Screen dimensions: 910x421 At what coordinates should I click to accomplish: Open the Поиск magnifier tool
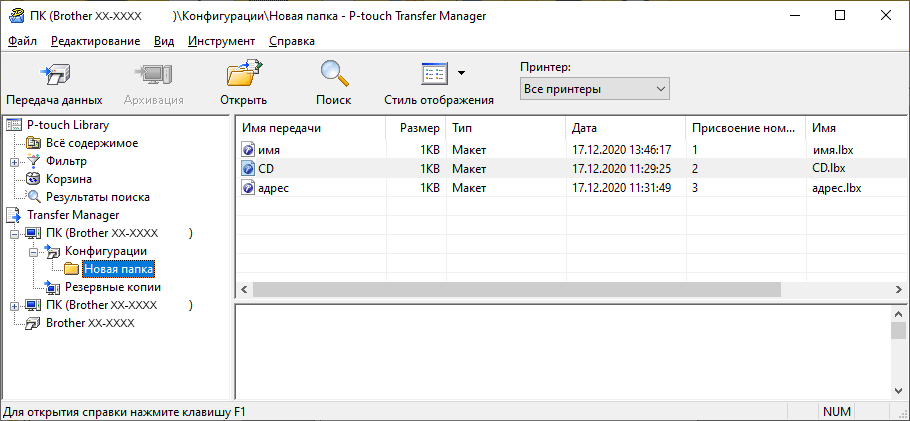pos(333,76)
